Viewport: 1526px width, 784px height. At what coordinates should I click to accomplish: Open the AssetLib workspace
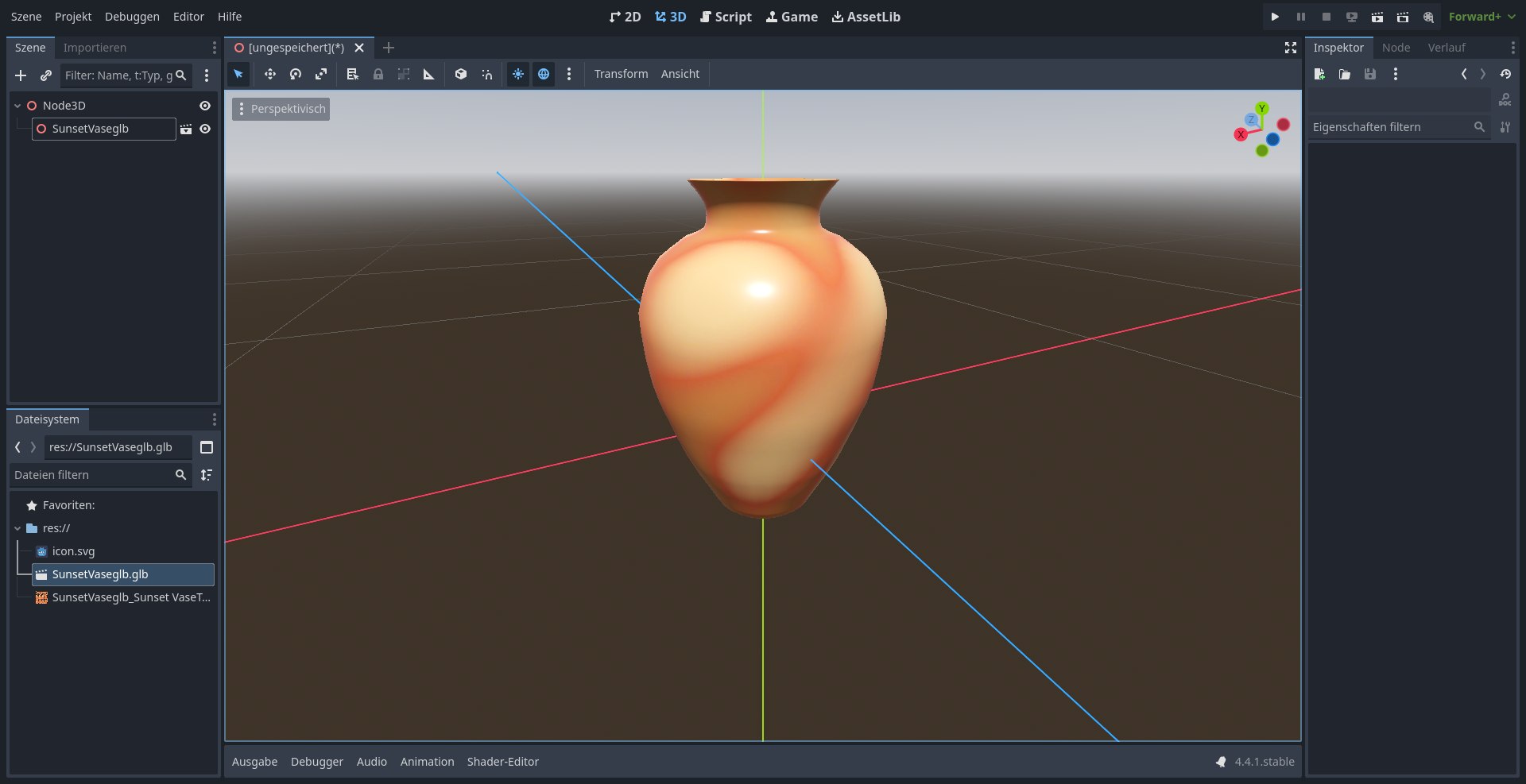pos(866,17)
